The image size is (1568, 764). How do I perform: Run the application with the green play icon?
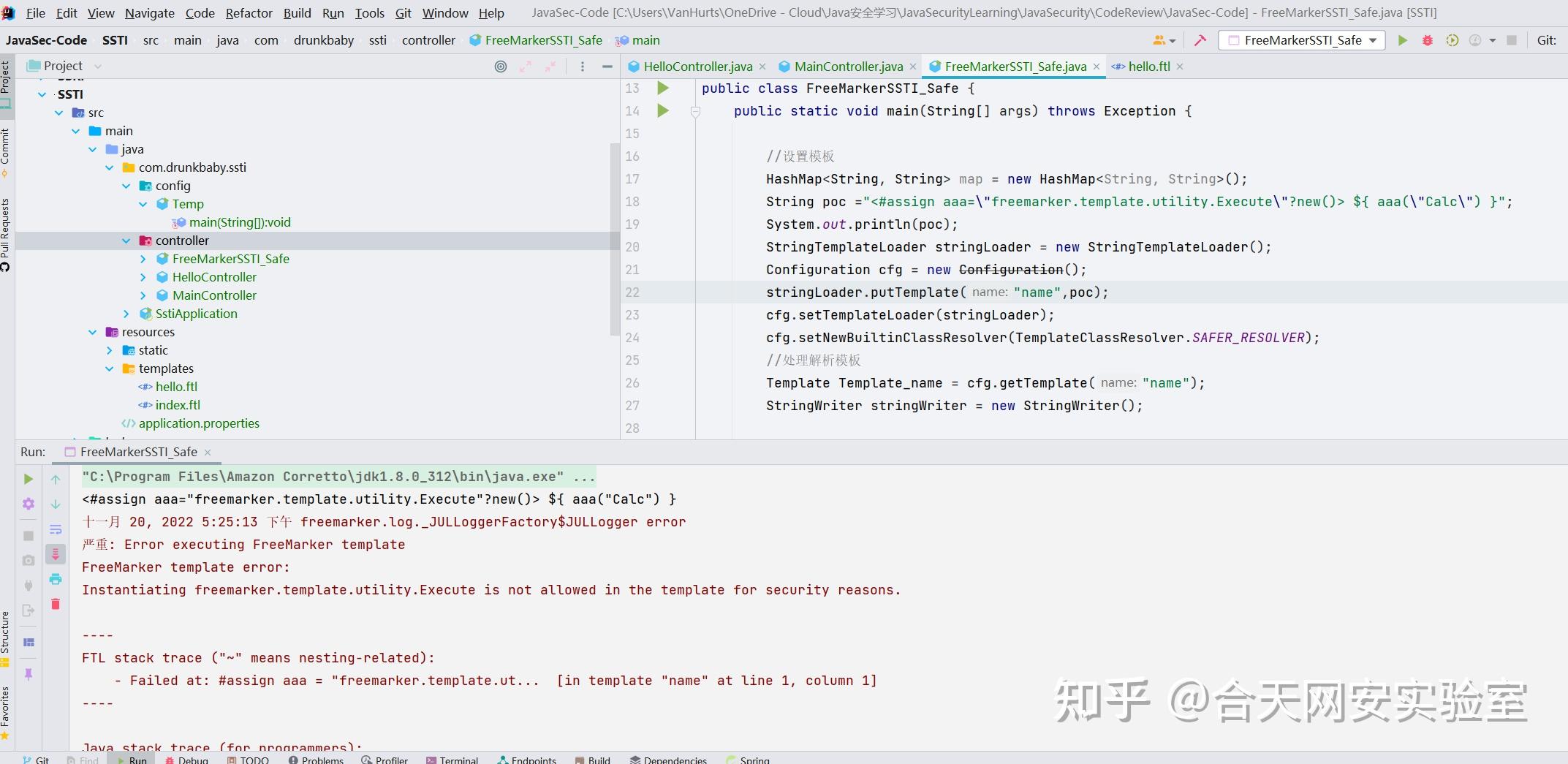point(1403,40)
